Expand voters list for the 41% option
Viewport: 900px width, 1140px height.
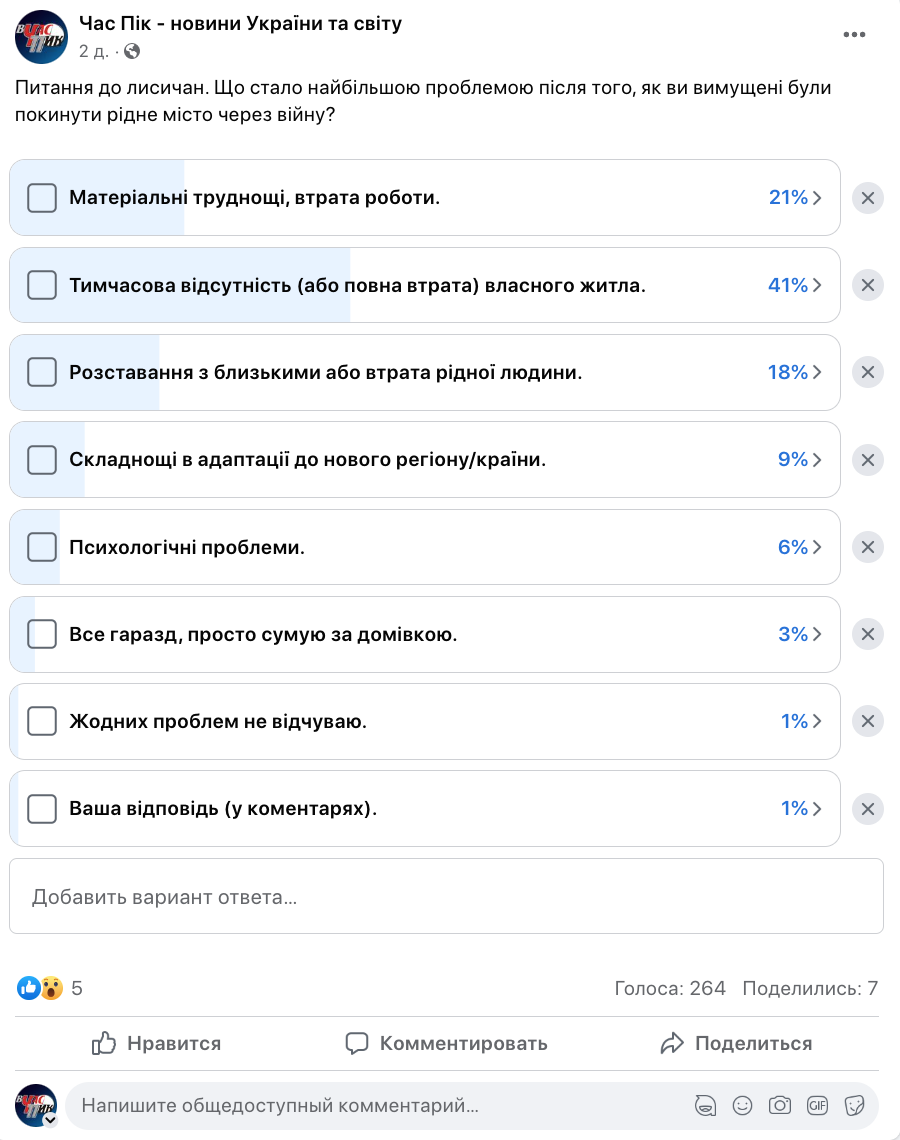pos(795,285)
